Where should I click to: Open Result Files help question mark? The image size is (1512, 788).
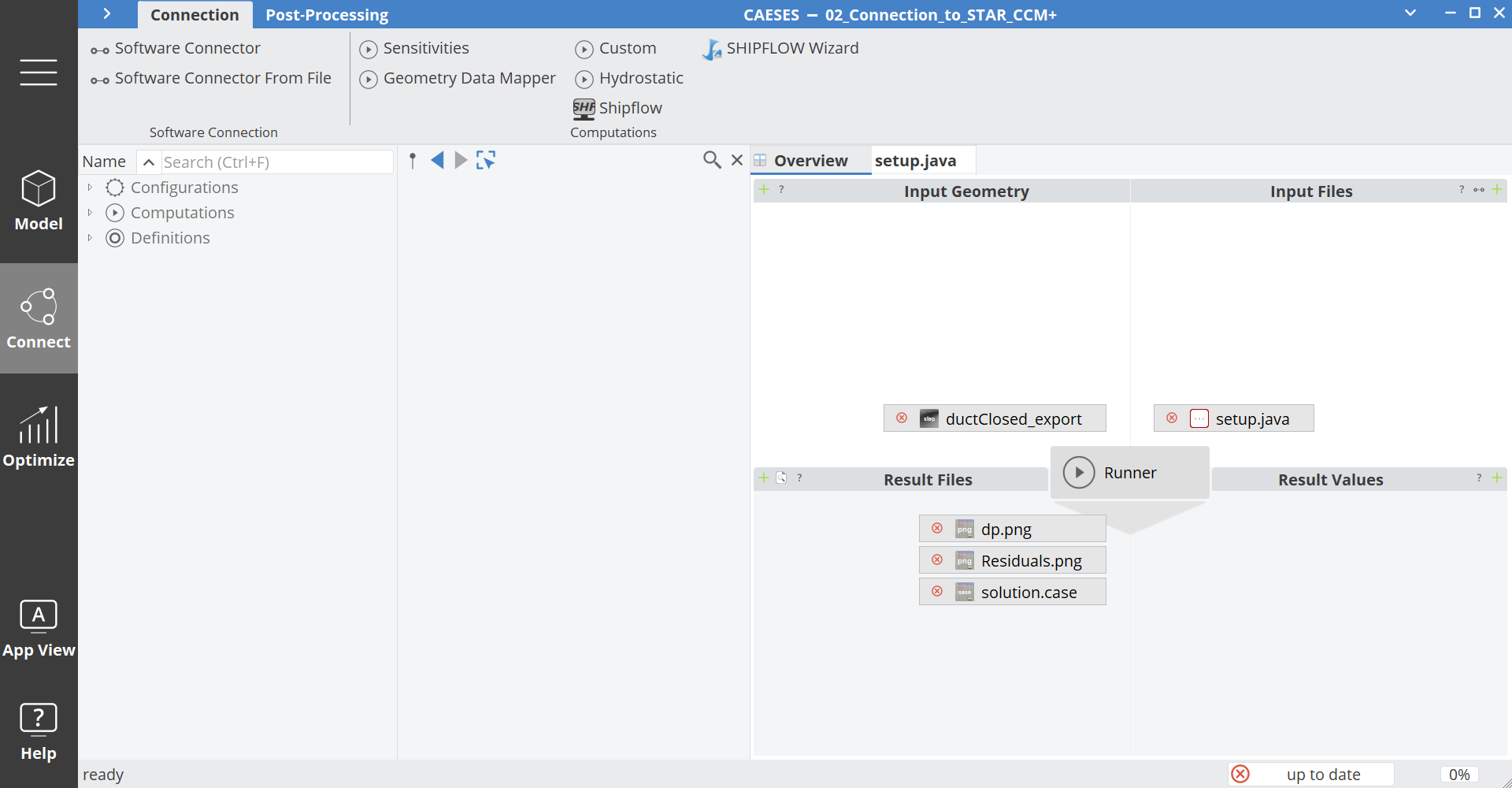(799, 478)
